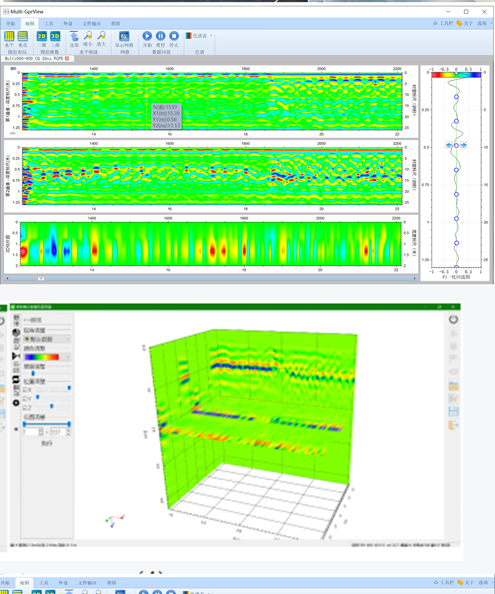Start data playback with the play button
495x594 pixels.
147,36
